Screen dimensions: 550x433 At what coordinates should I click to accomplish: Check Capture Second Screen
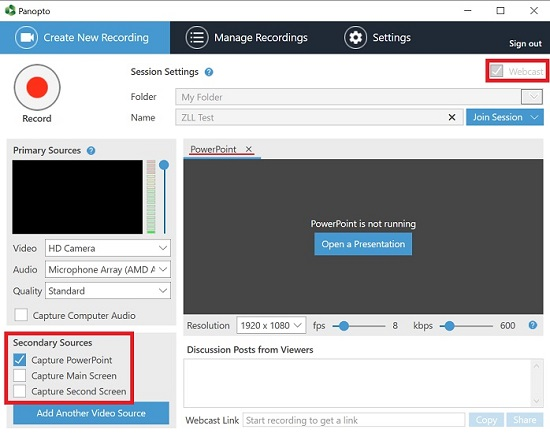20,391
